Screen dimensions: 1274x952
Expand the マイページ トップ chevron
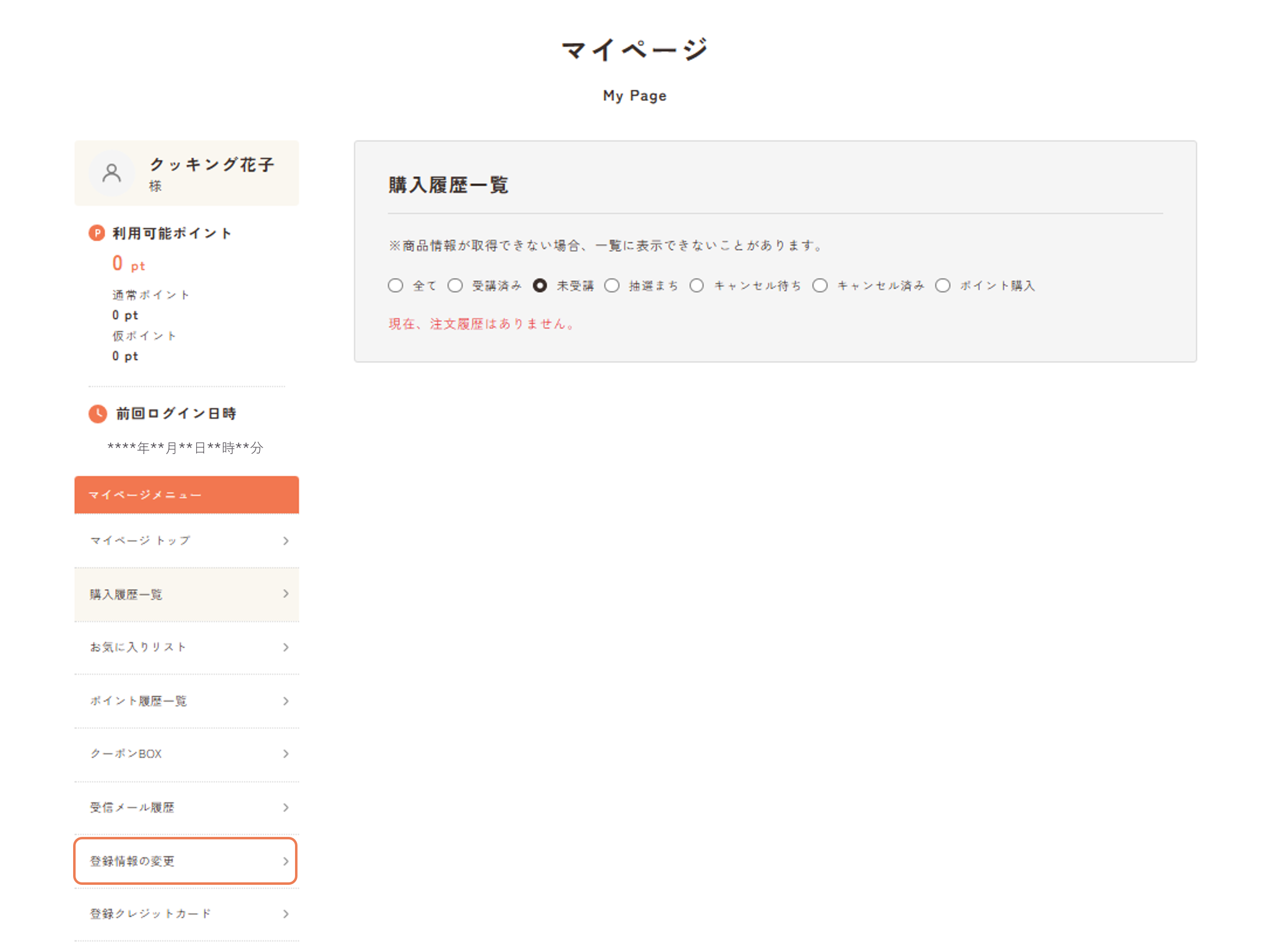pos(285,541)
